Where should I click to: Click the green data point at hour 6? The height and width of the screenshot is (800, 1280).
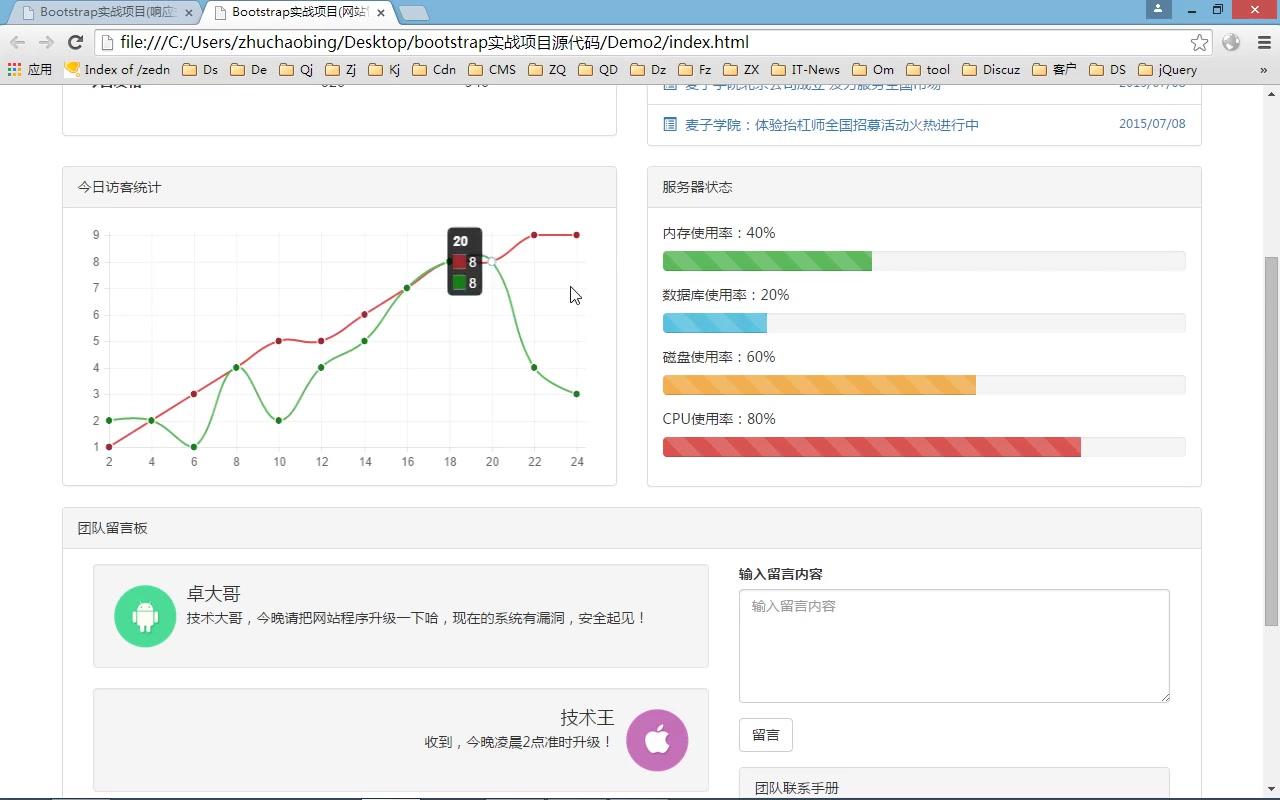pos(194,447)
